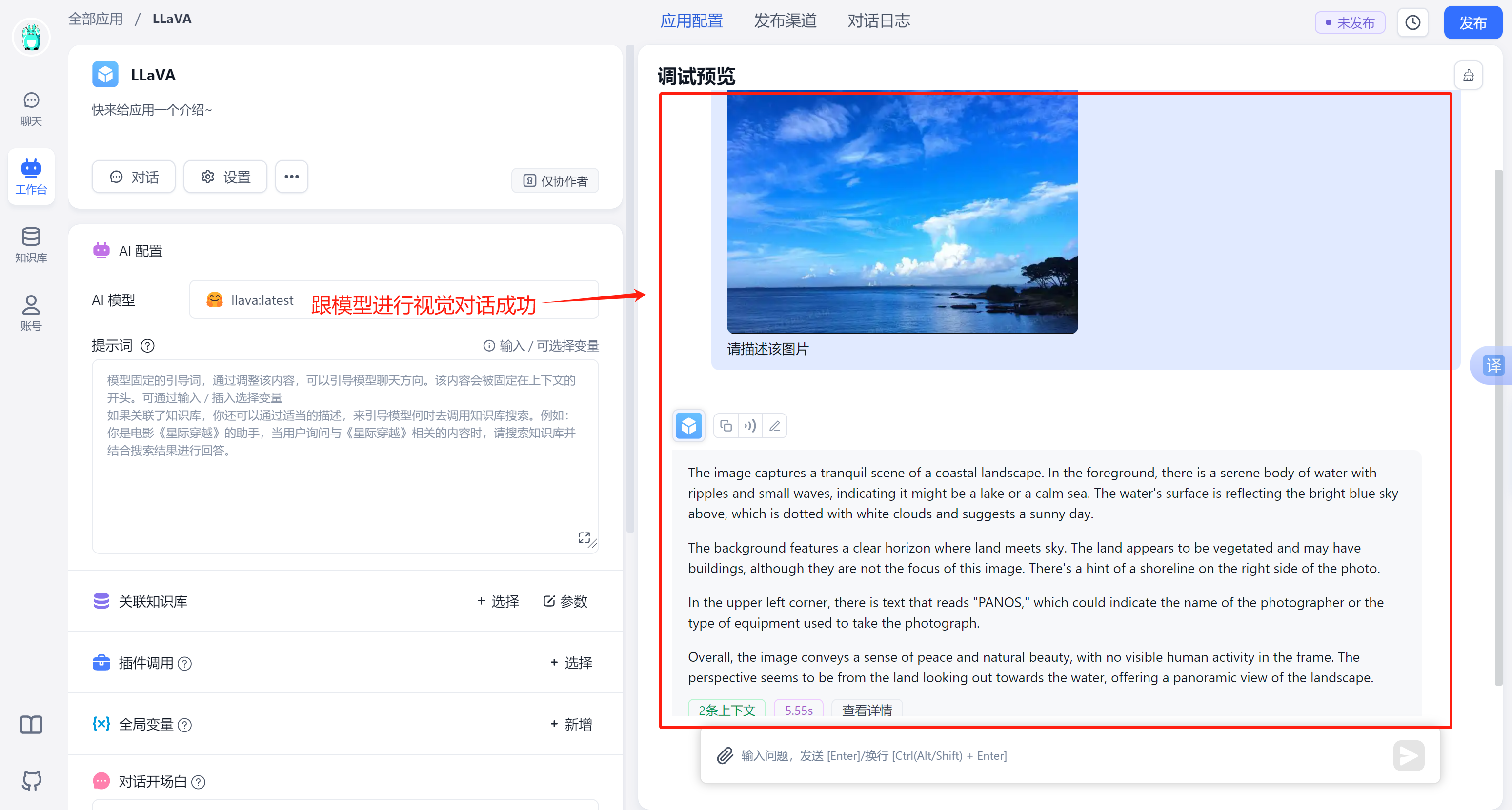Screen dimensions: 1512x810
Task: Clear chat with the broom icon
Action: [x=1468, y=75]
